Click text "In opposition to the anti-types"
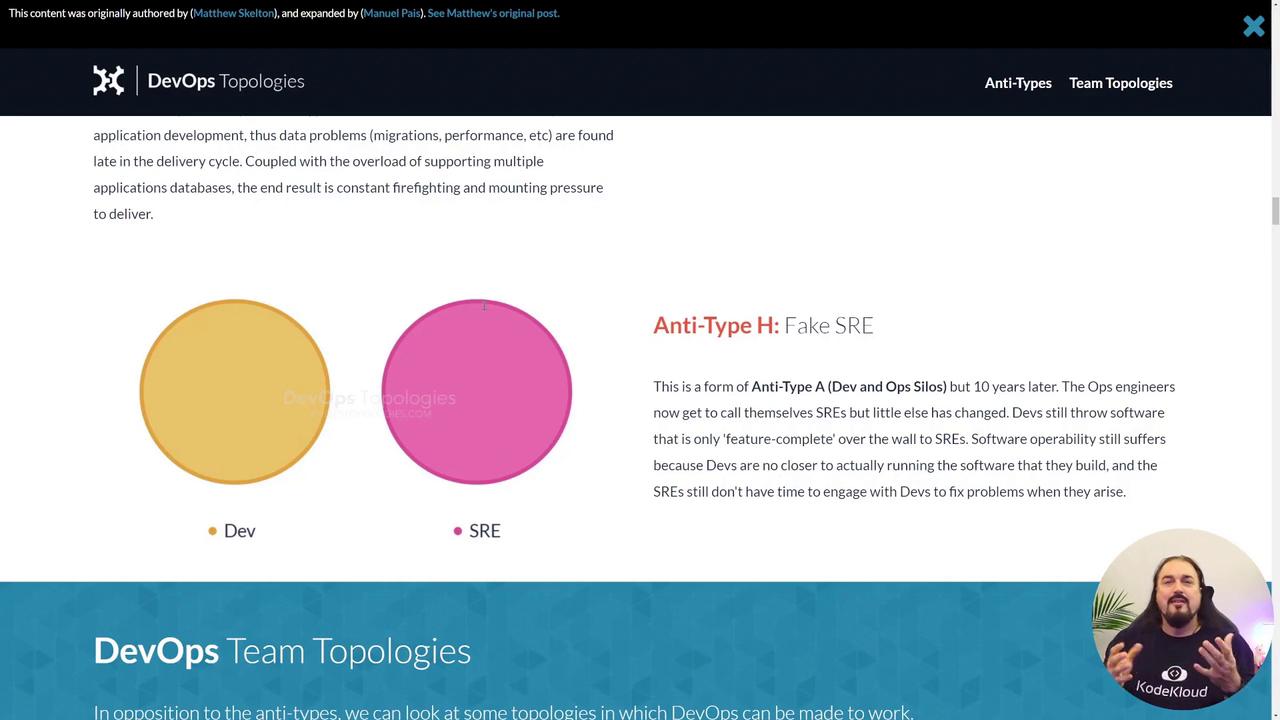Viewport: 1280px width, 720px height. pyautogui.click(x=215, y=712)
